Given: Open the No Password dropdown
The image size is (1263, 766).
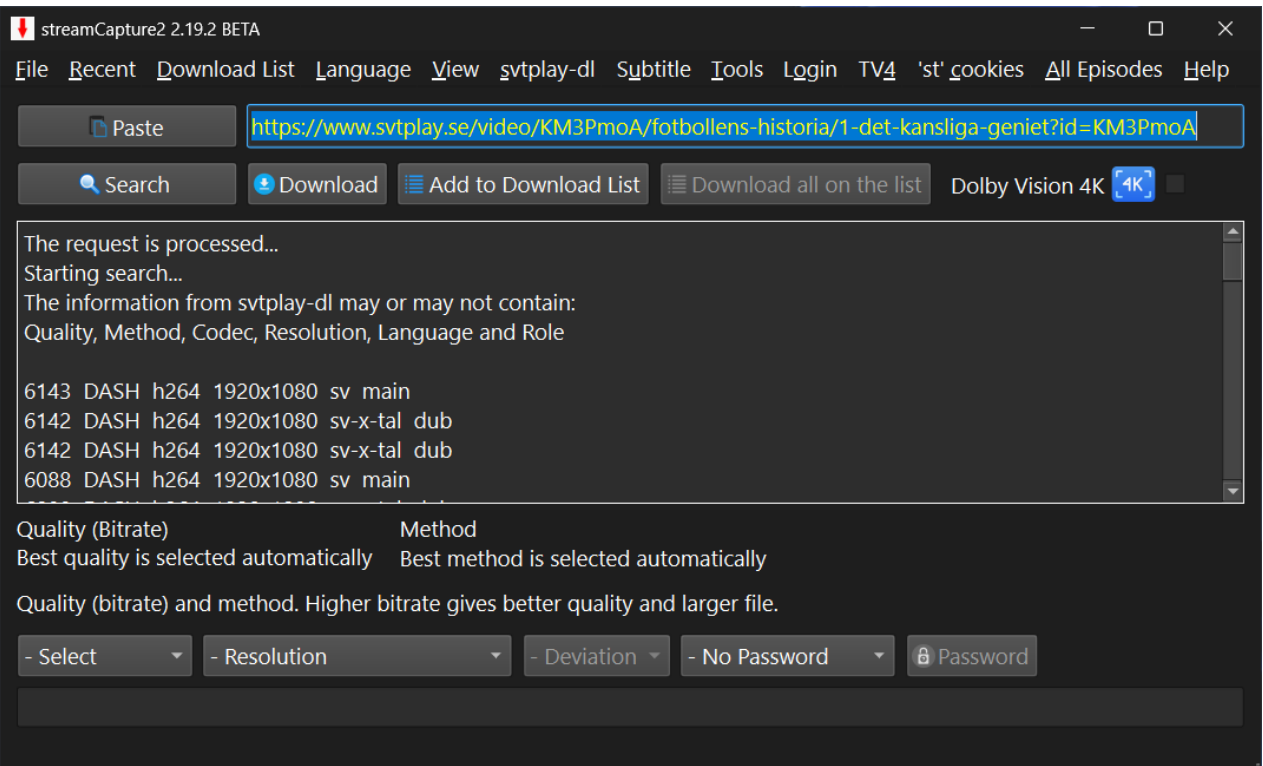Looking at the screenshot, I should coord(788,657).
